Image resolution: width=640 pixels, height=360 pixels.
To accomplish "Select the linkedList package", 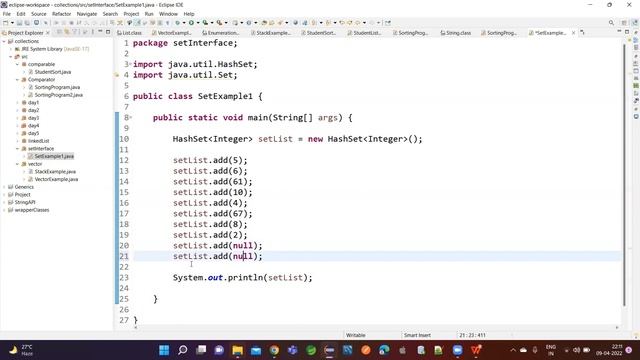I will point(38,141).
